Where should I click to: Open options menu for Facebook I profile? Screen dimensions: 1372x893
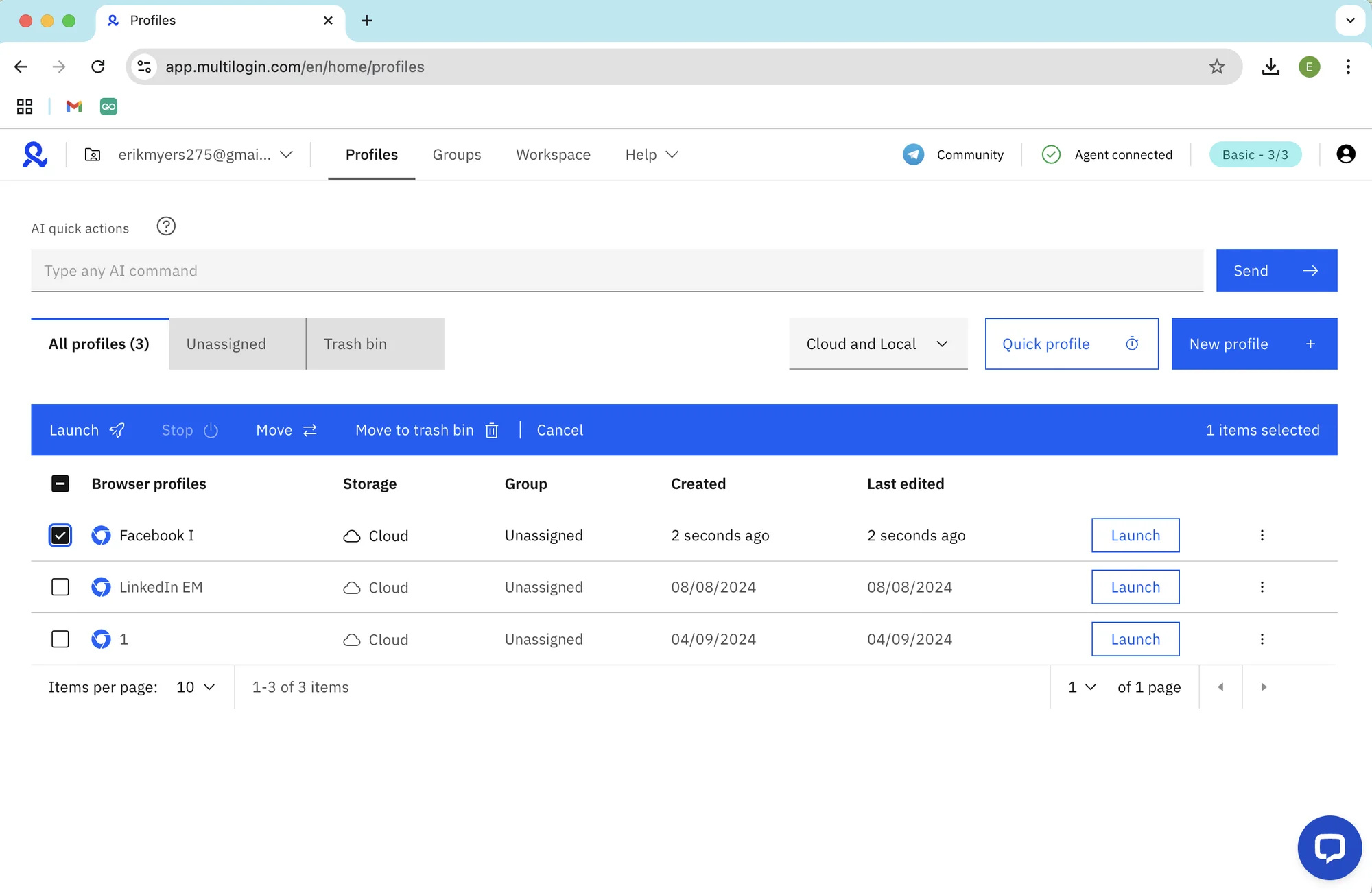1262,535
